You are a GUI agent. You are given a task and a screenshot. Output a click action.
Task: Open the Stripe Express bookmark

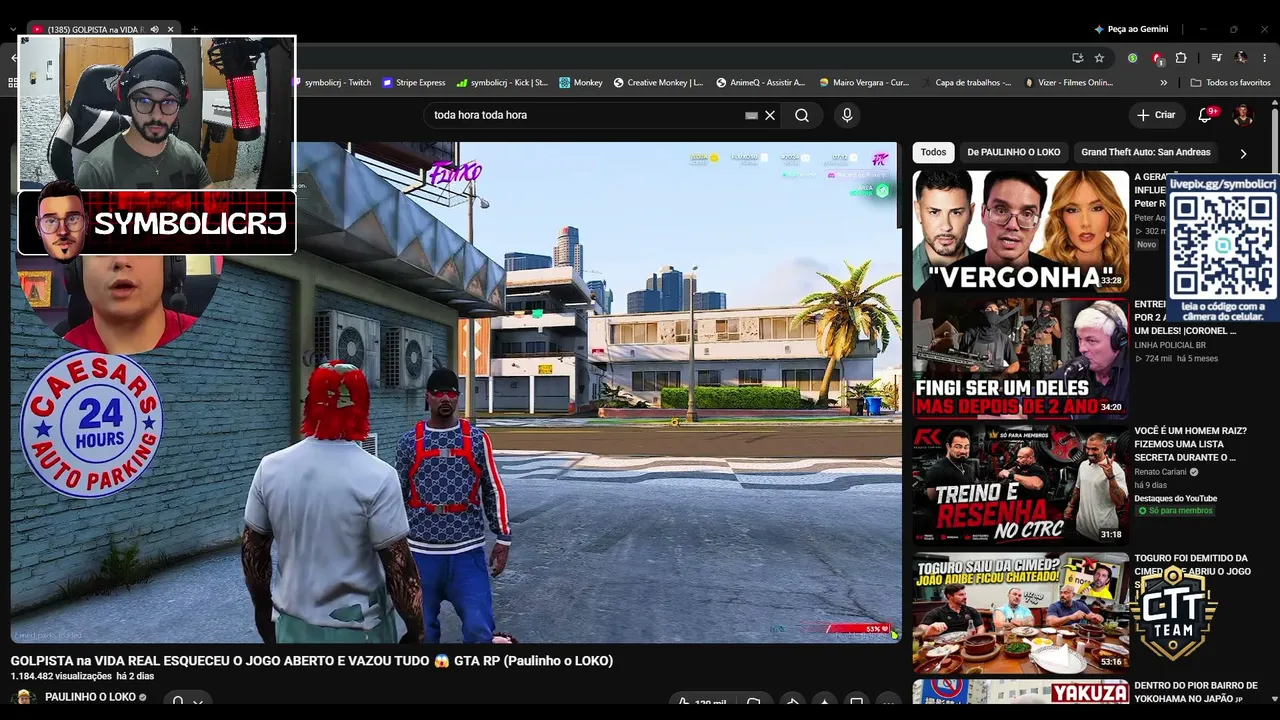click(x=414, y=83)
